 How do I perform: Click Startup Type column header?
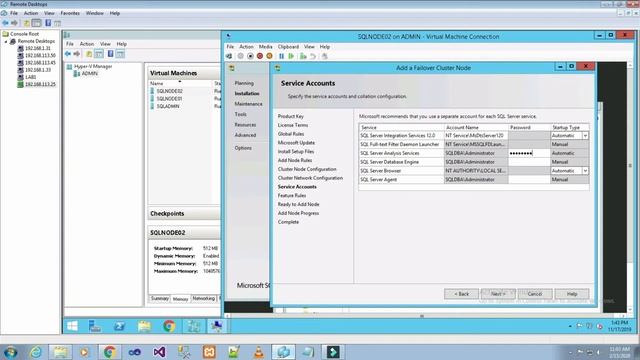point(569,127)
